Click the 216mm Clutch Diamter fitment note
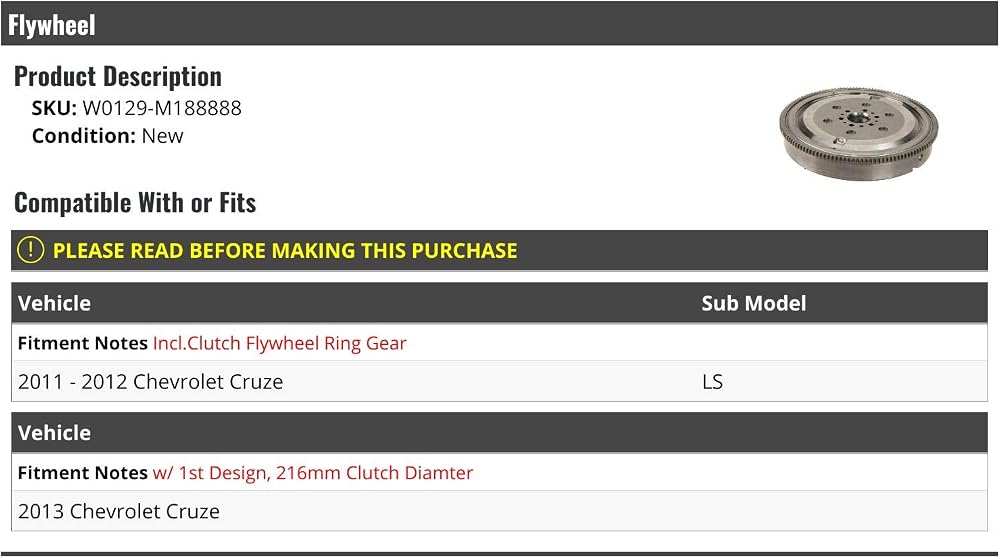This screenshot has width=1000, height=558. coord(312,473)
